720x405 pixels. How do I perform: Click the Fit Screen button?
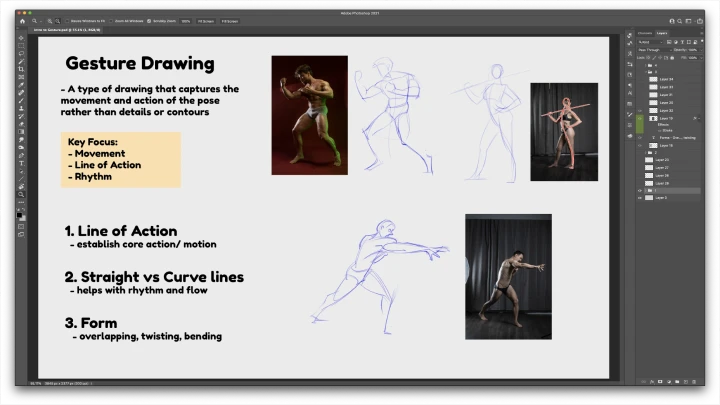[206, 21]
